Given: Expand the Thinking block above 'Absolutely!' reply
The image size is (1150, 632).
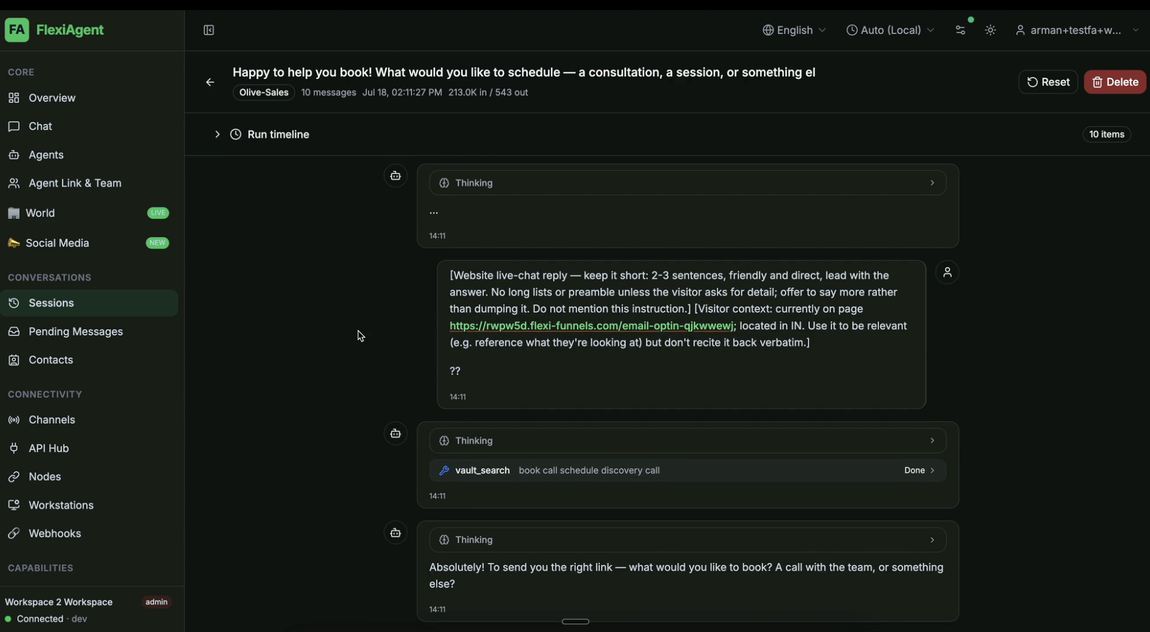Looking at the screenshot, I should tap(687, 540).
